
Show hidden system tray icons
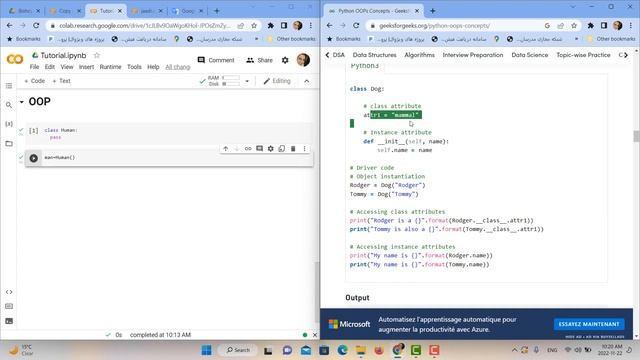tap(514, 350)
